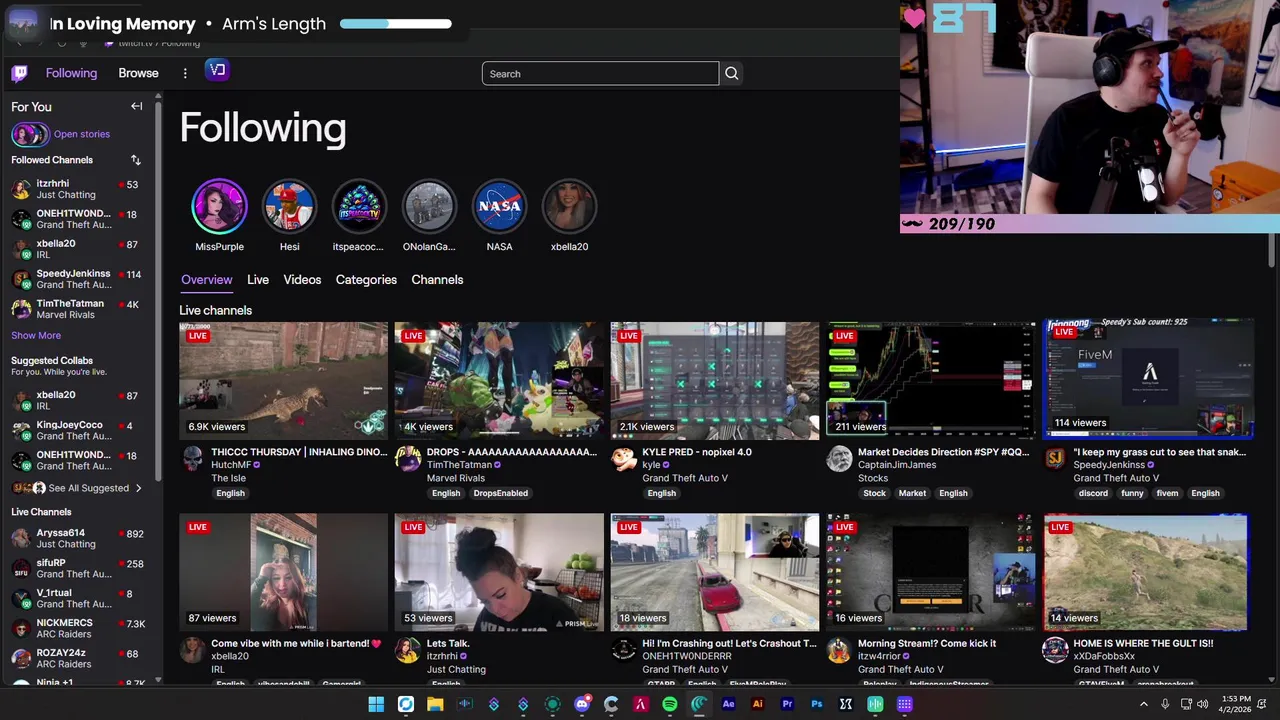Open the SpeedyJenkinss FiveM stream thumbnail
1280x720 pixels.
point(1147,379)
